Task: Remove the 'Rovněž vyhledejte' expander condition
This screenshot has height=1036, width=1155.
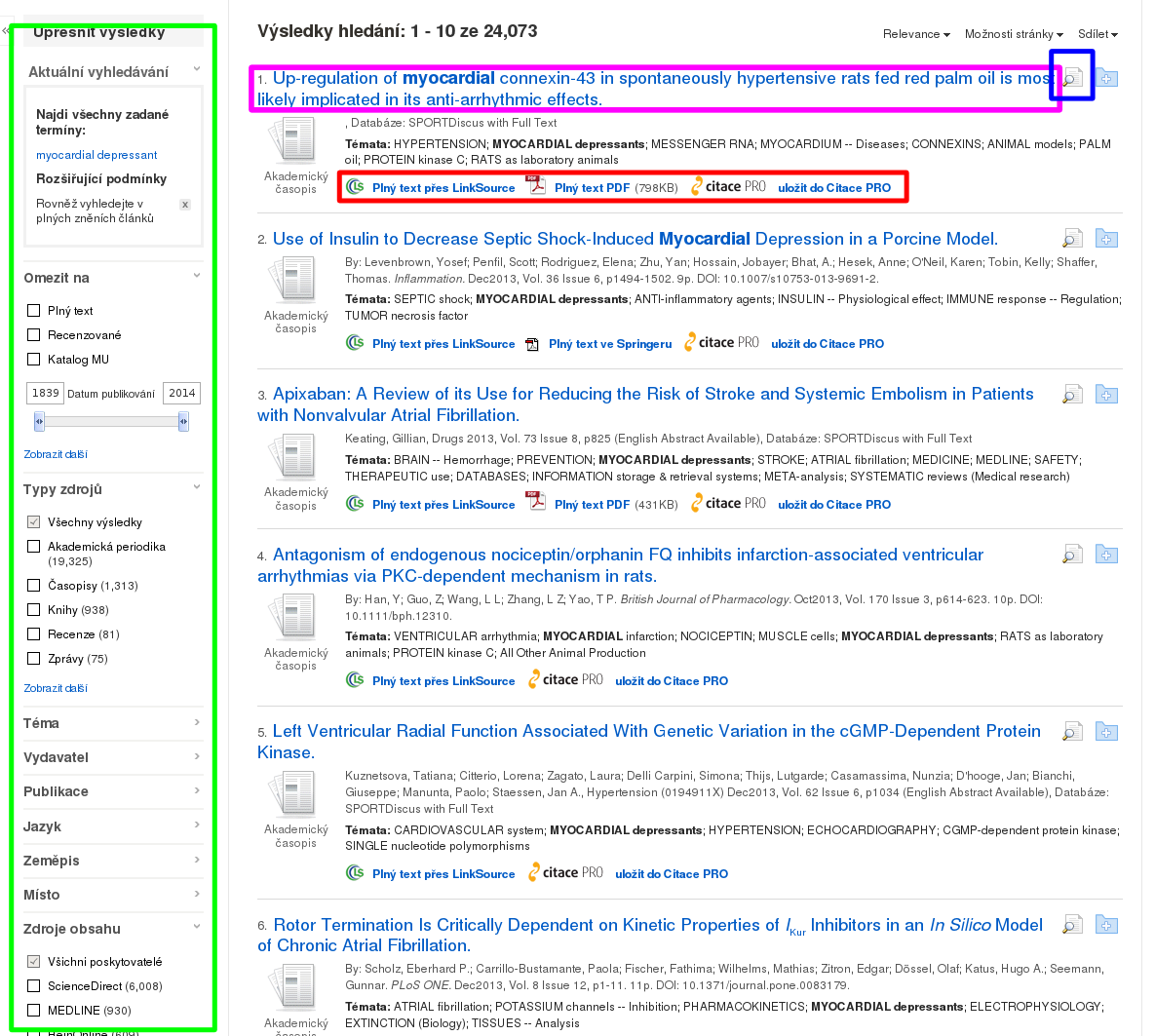Action: pos(185,205)
